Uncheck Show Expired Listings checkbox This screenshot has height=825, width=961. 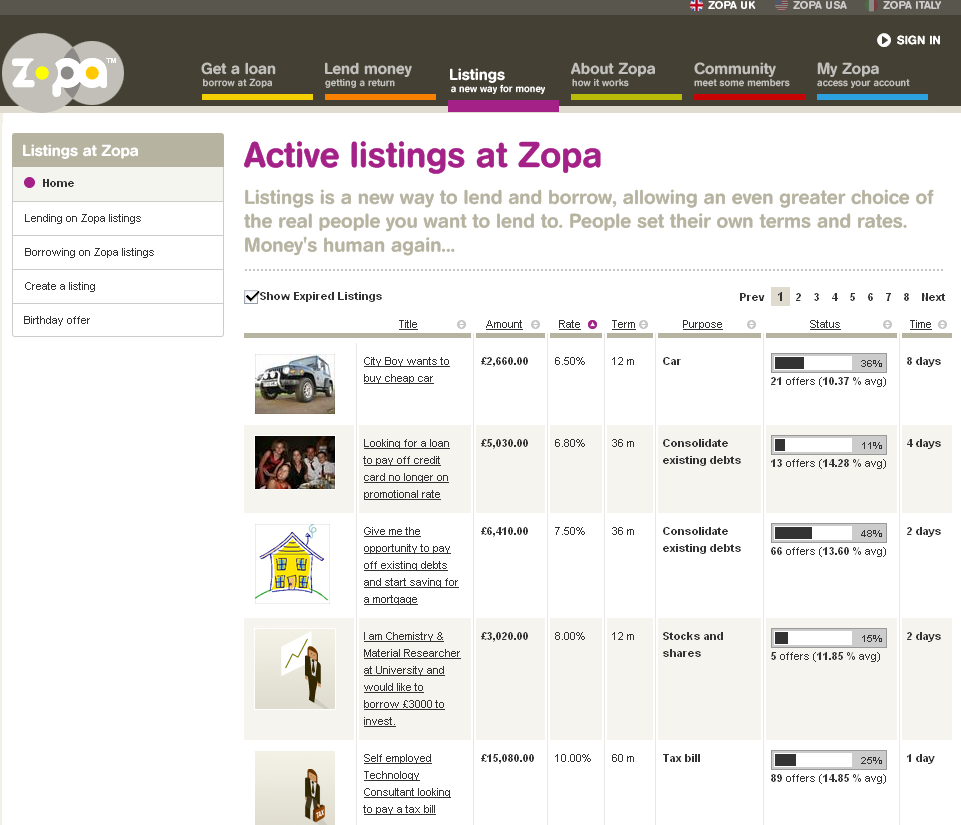pyautogui.click(x=251, y=297)
